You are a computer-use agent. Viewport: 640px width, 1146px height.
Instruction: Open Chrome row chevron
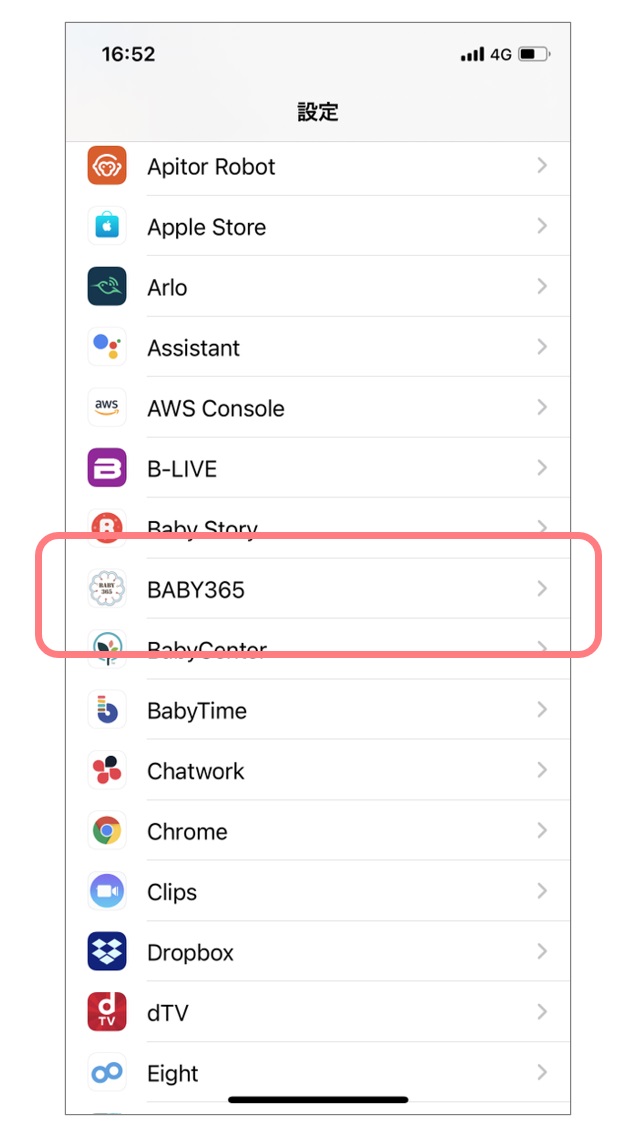coord(542,831)
